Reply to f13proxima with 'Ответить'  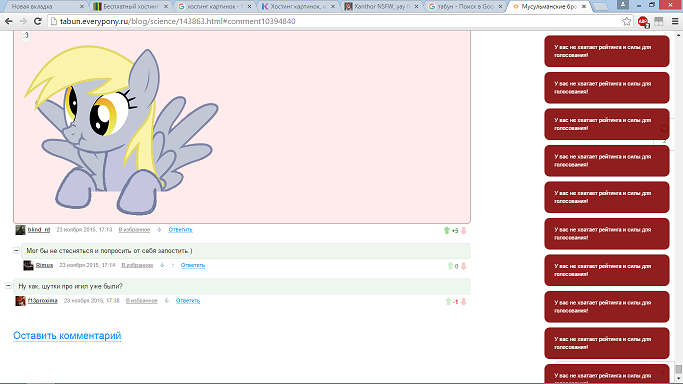188,301
